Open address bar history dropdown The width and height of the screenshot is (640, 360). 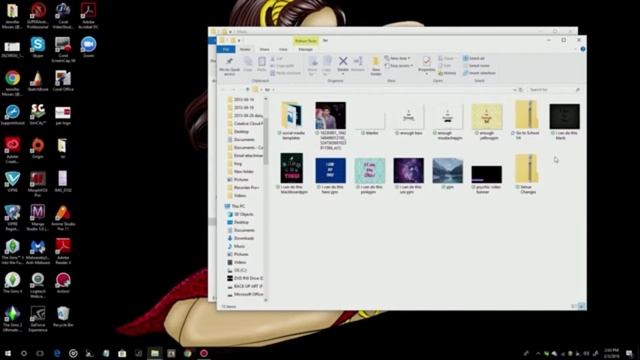514,89
